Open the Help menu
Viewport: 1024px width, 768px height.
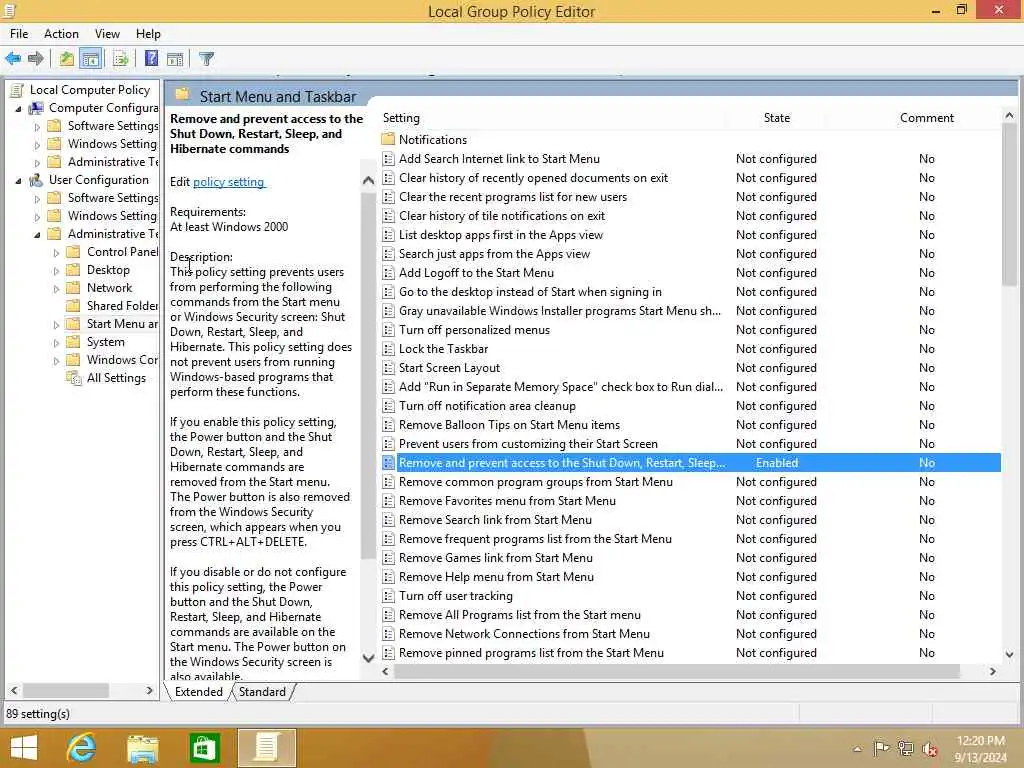tap(148, 34)
